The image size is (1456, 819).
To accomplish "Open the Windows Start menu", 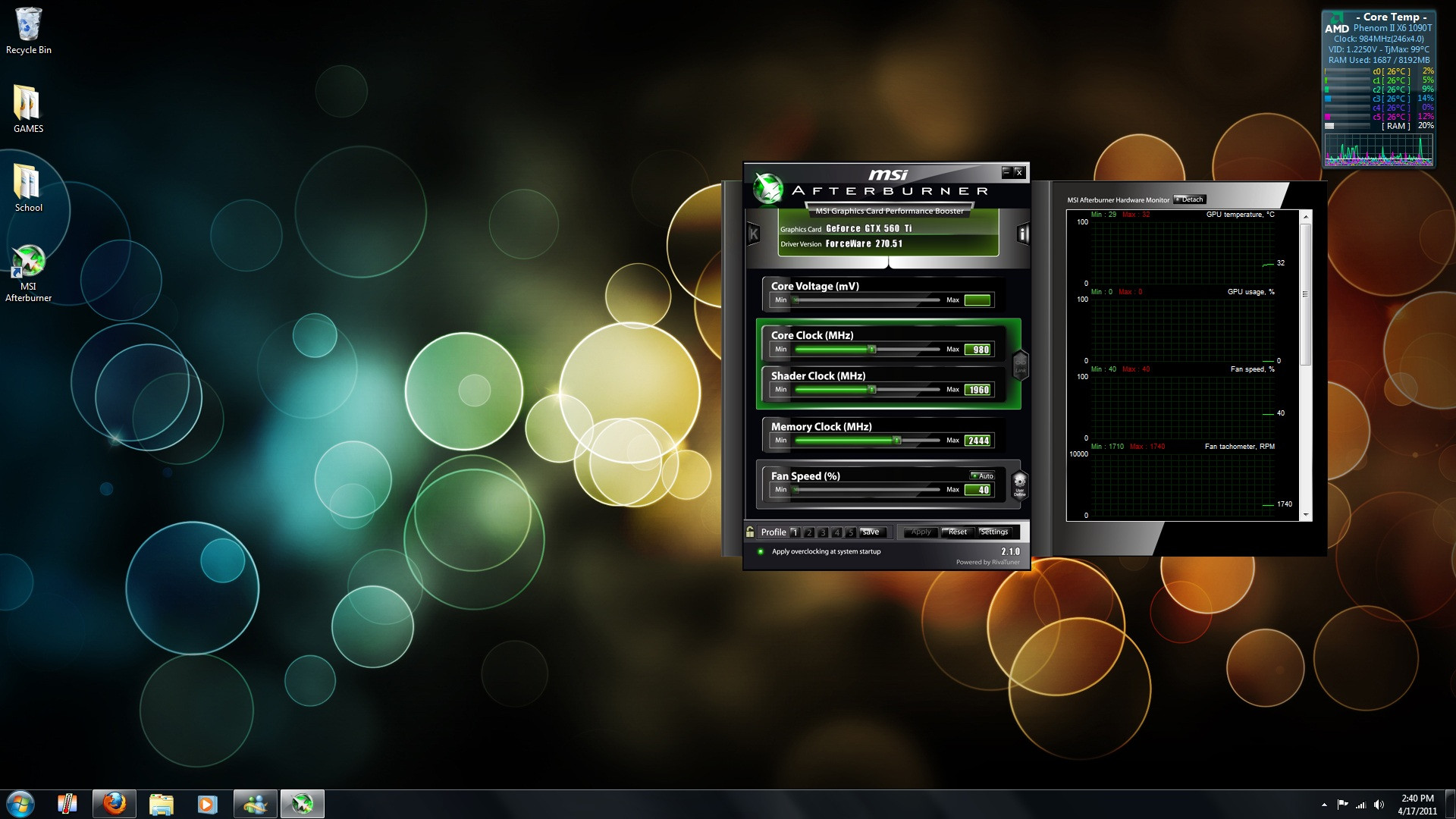I will (x=20, y=804).
